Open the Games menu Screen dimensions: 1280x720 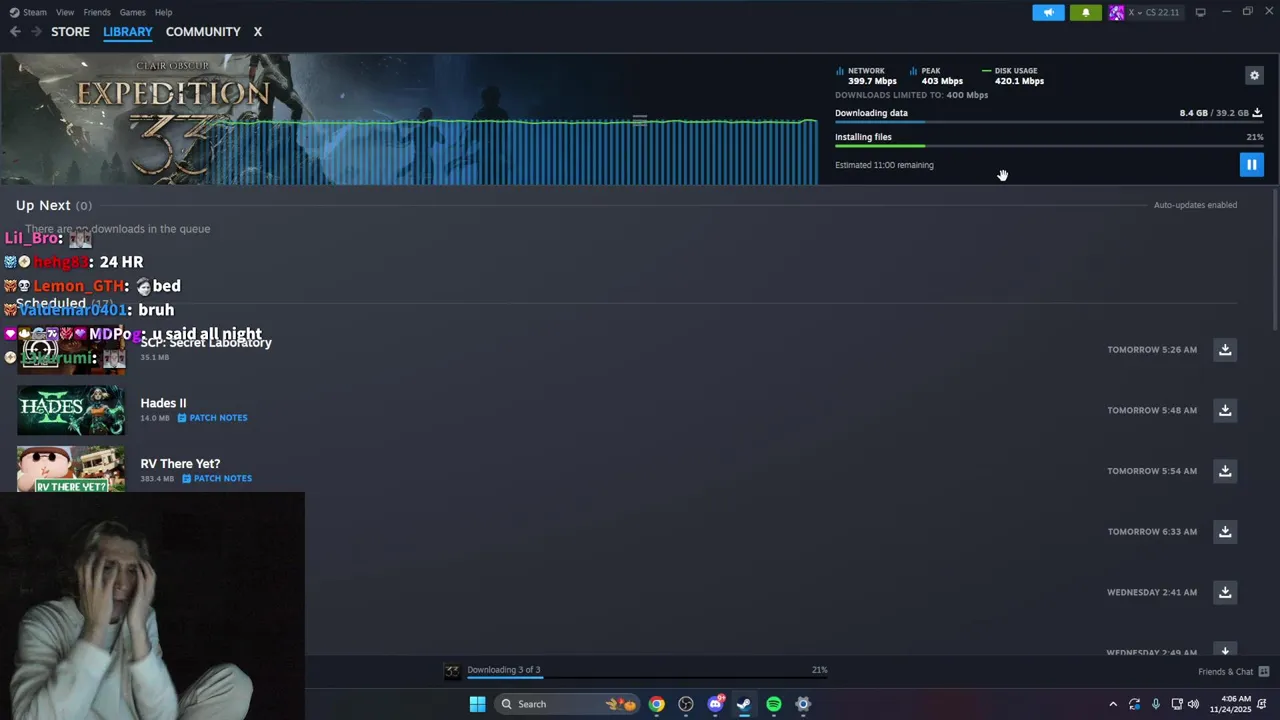[132, 12]
